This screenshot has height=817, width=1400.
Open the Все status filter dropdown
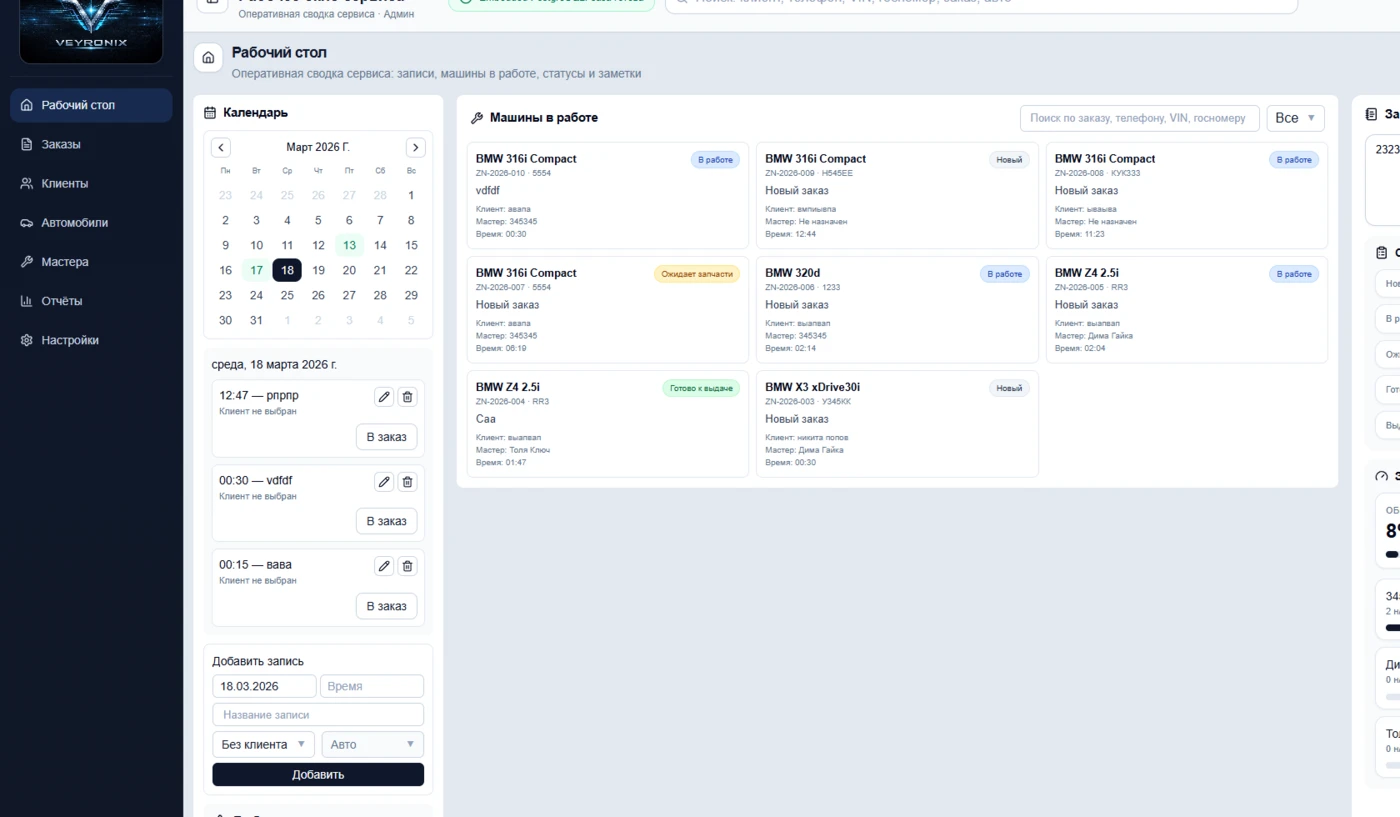[1295, 118]
